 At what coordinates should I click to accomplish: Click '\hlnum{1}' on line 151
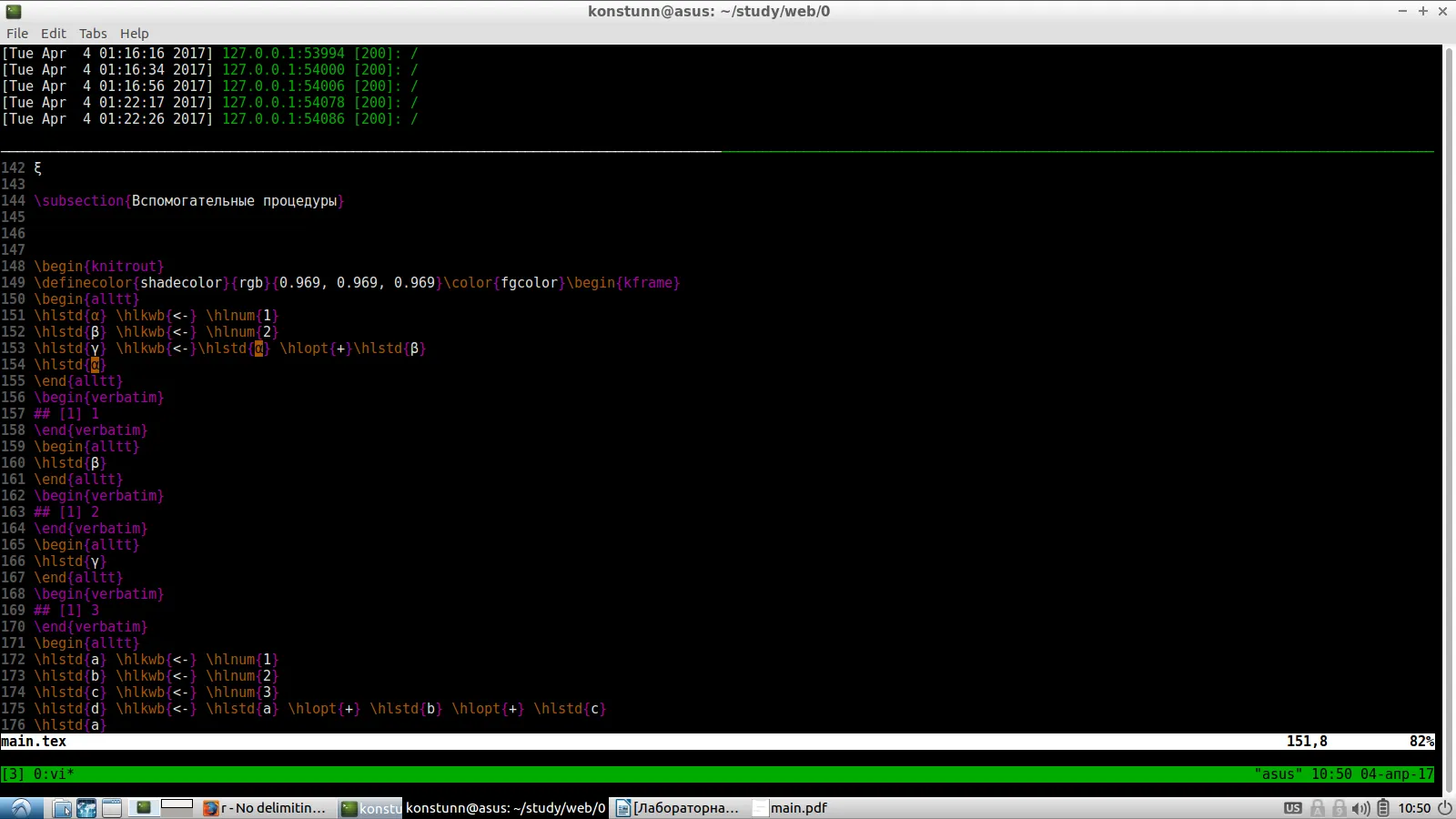pyautogui.click(x=243, y=316)
